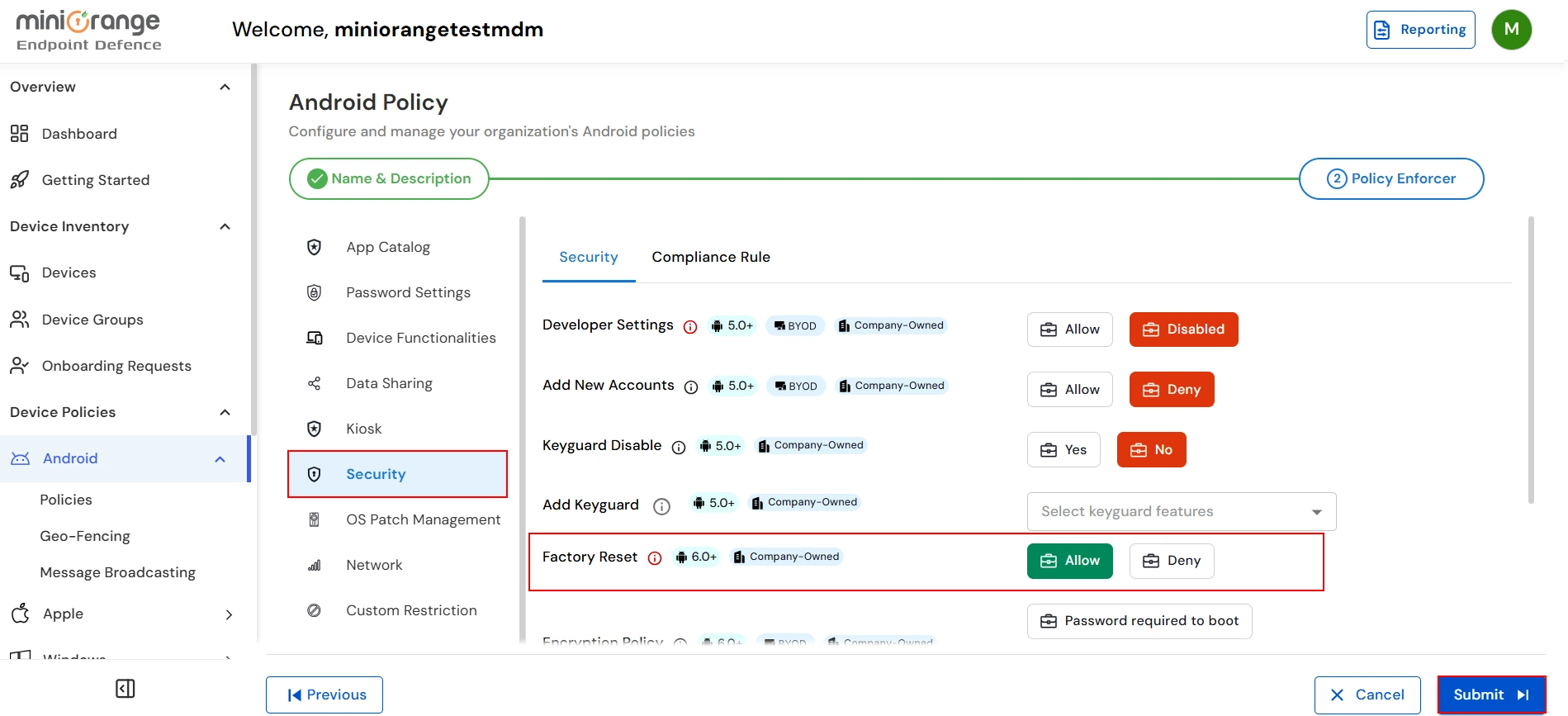The image size is (1568, 716).
Task: Switch to the Compliance Rule tab
Action: pyautogui.click(x=711, y=257)
